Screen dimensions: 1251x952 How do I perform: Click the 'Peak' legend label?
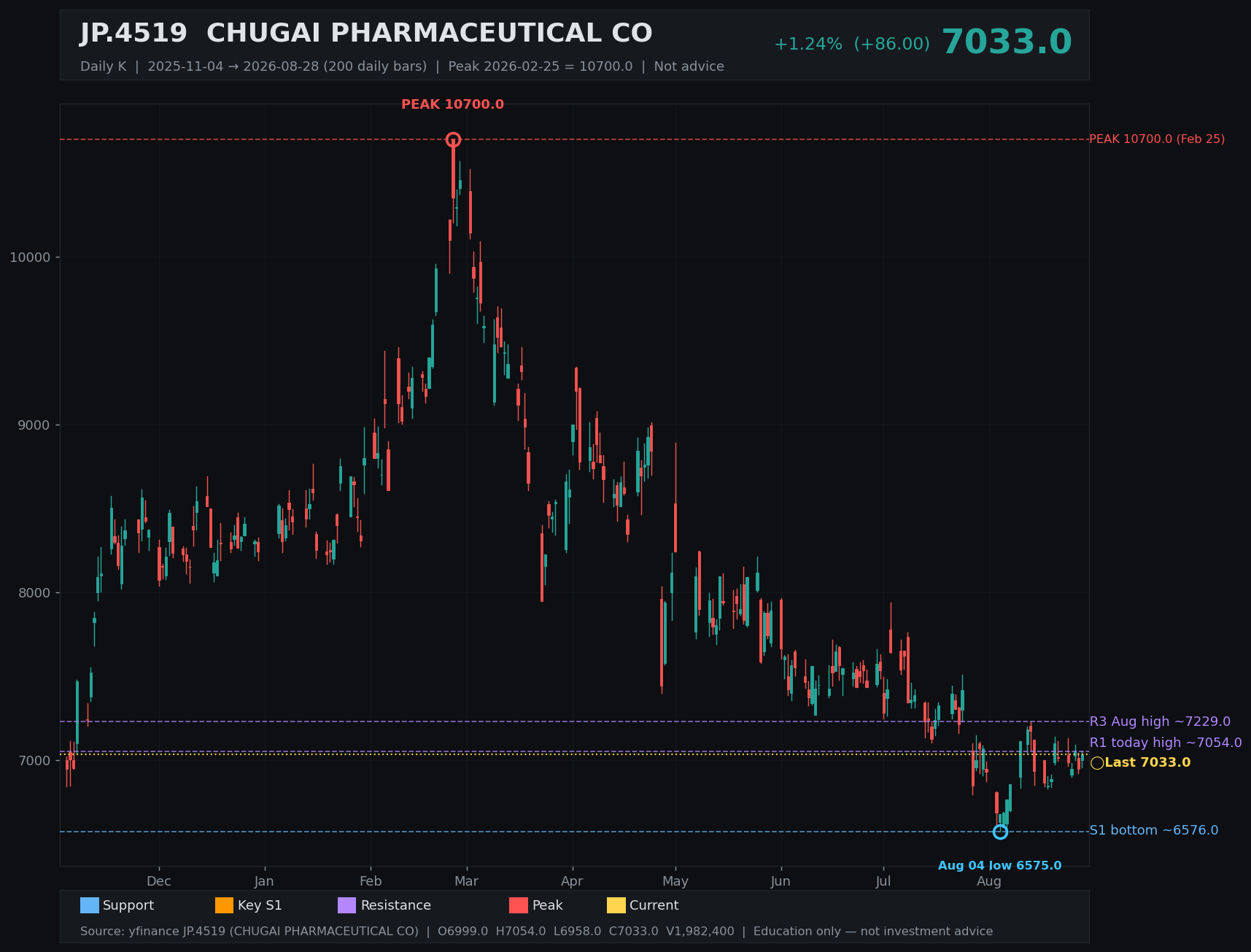pos(548,905)
